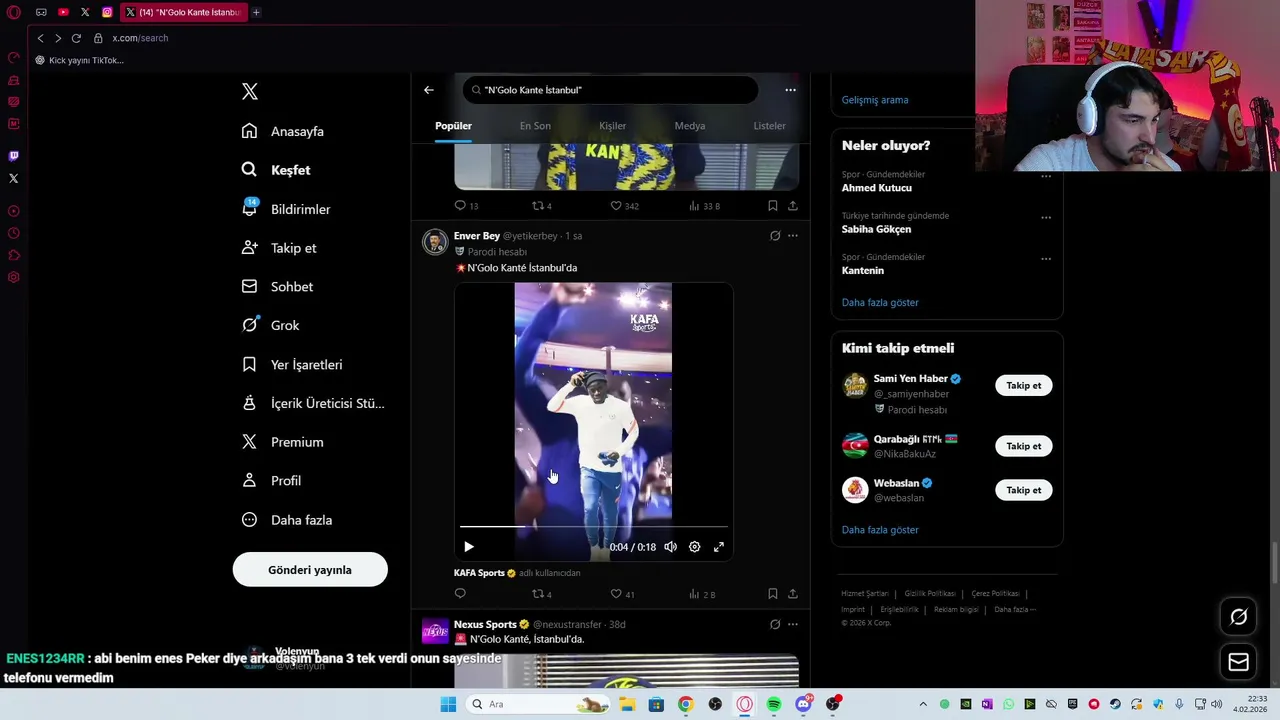Reply to the top tweet with 13 comments

(466, 206)
